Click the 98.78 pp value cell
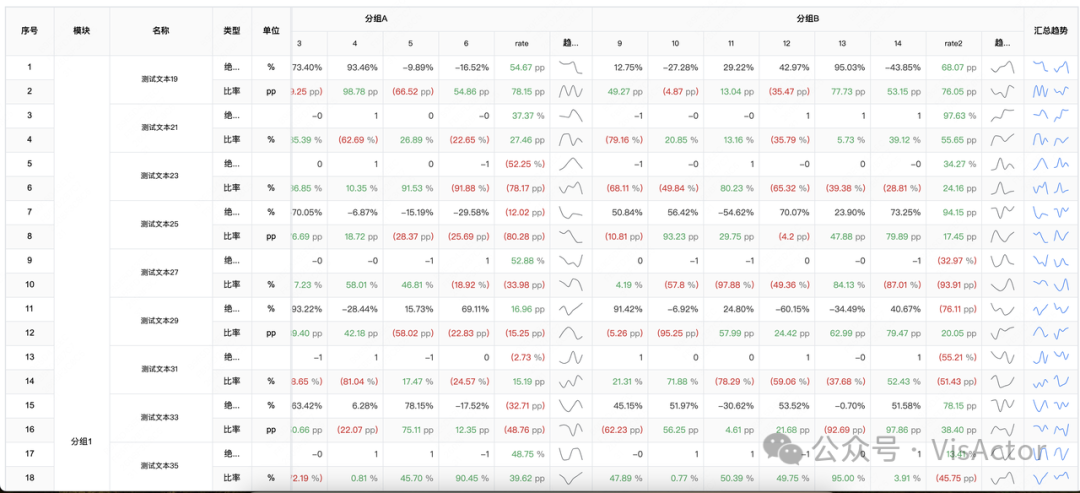The height and width of the screenshot is (493, 1080). (x=354, y=91)
